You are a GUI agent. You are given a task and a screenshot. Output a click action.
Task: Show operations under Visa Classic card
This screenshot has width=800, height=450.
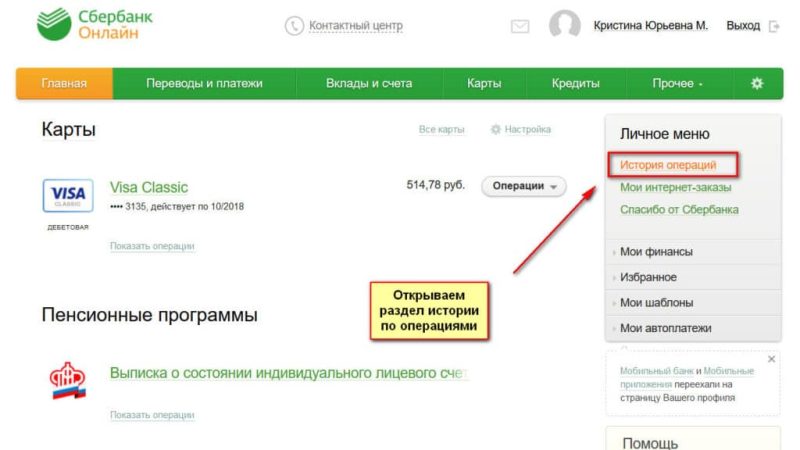pyautogui.click(x=152, y=246)
